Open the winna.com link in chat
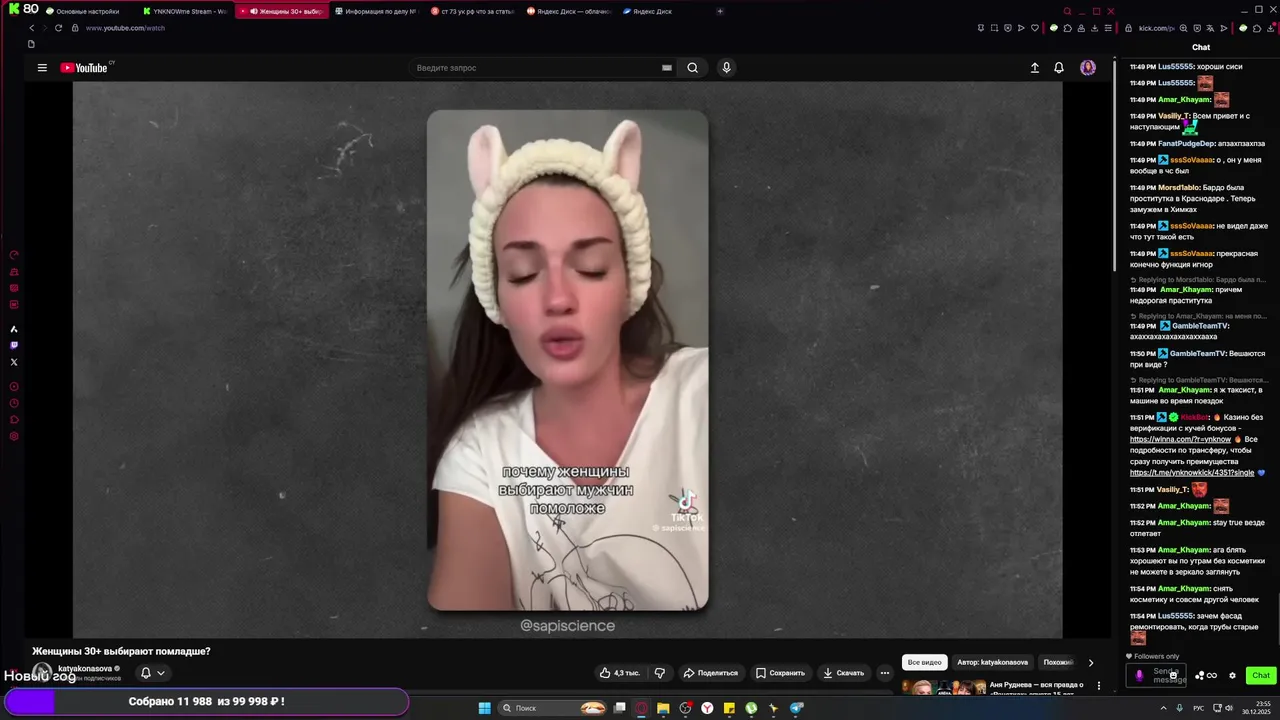This screenshot has width=1280, height=720. coord(1180,439)
